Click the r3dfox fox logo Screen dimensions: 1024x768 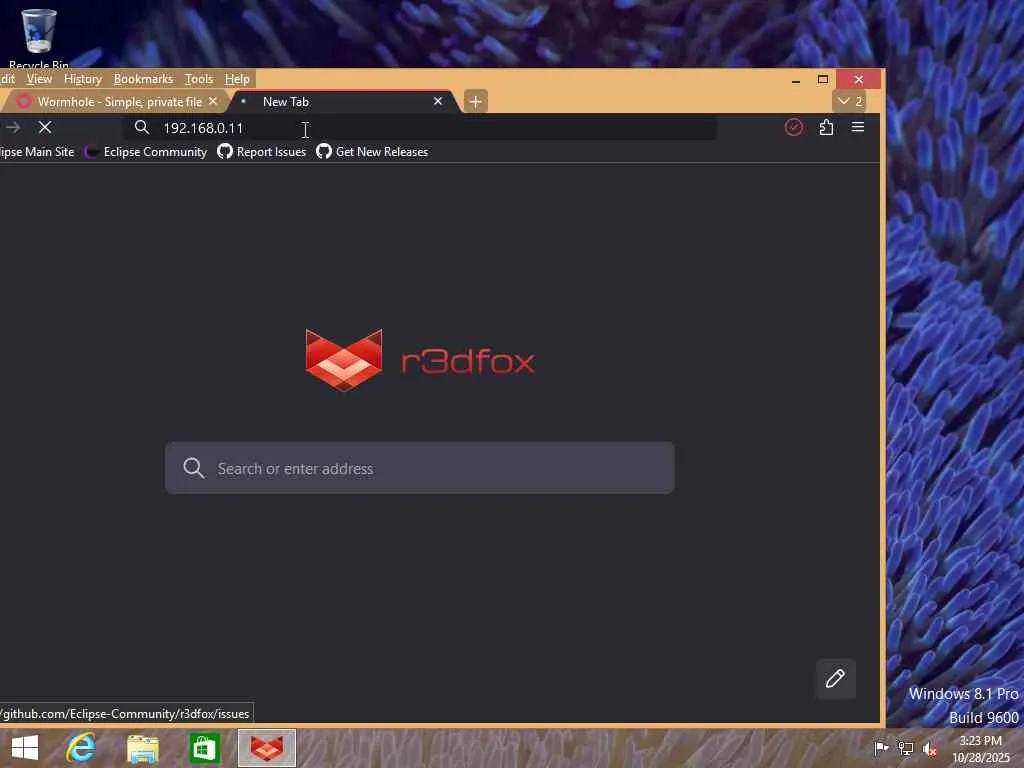[x=344, y=360]
